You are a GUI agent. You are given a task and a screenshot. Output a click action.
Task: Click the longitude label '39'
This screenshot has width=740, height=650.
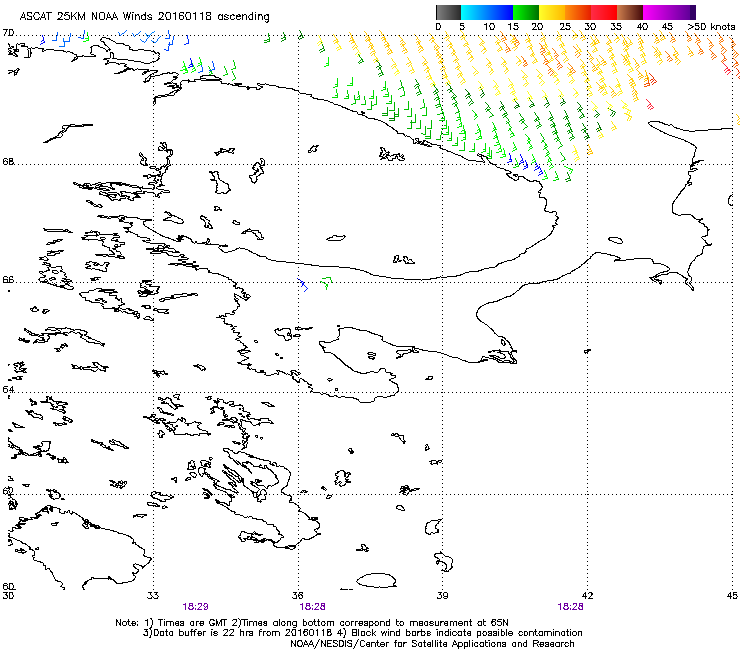442,595
